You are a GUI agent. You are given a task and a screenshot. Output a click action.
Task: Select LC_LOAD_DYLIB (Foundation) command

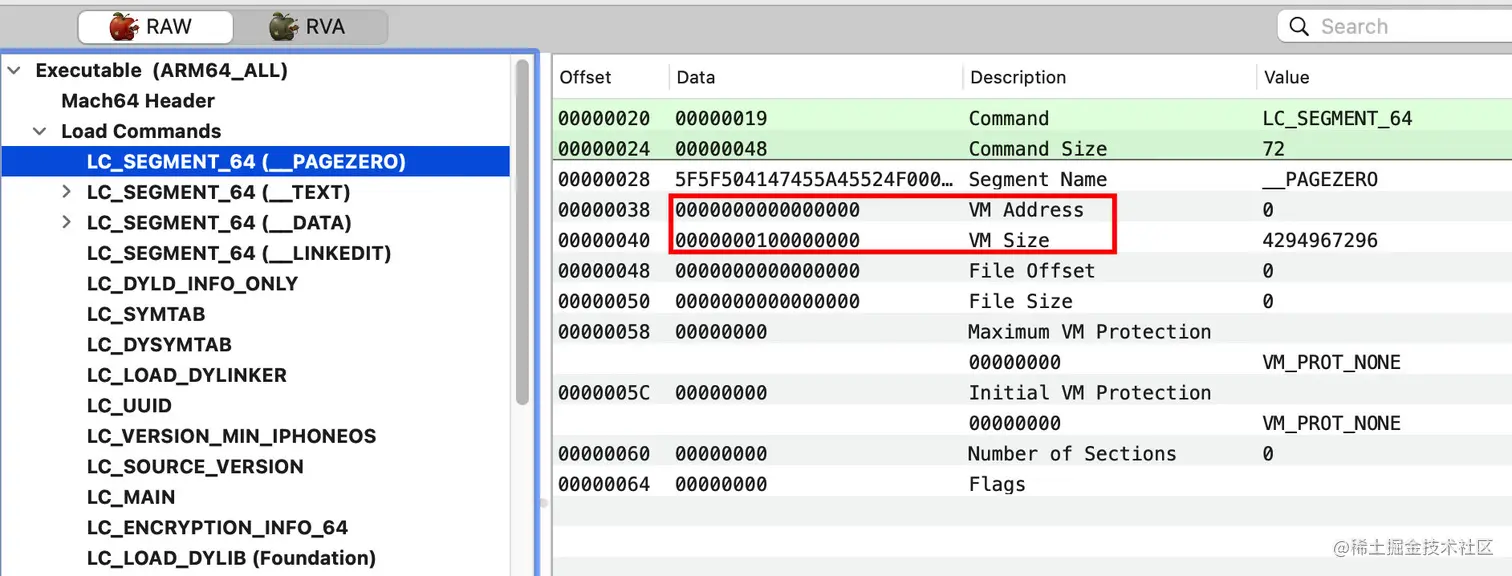231,558
